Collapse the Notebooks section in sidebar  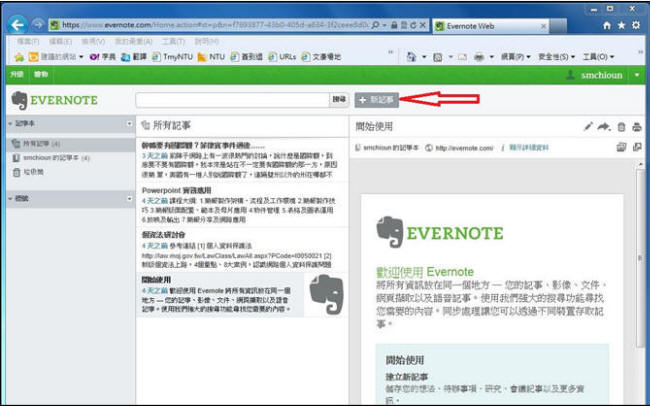pyautogui.click(x=10, y=124)
